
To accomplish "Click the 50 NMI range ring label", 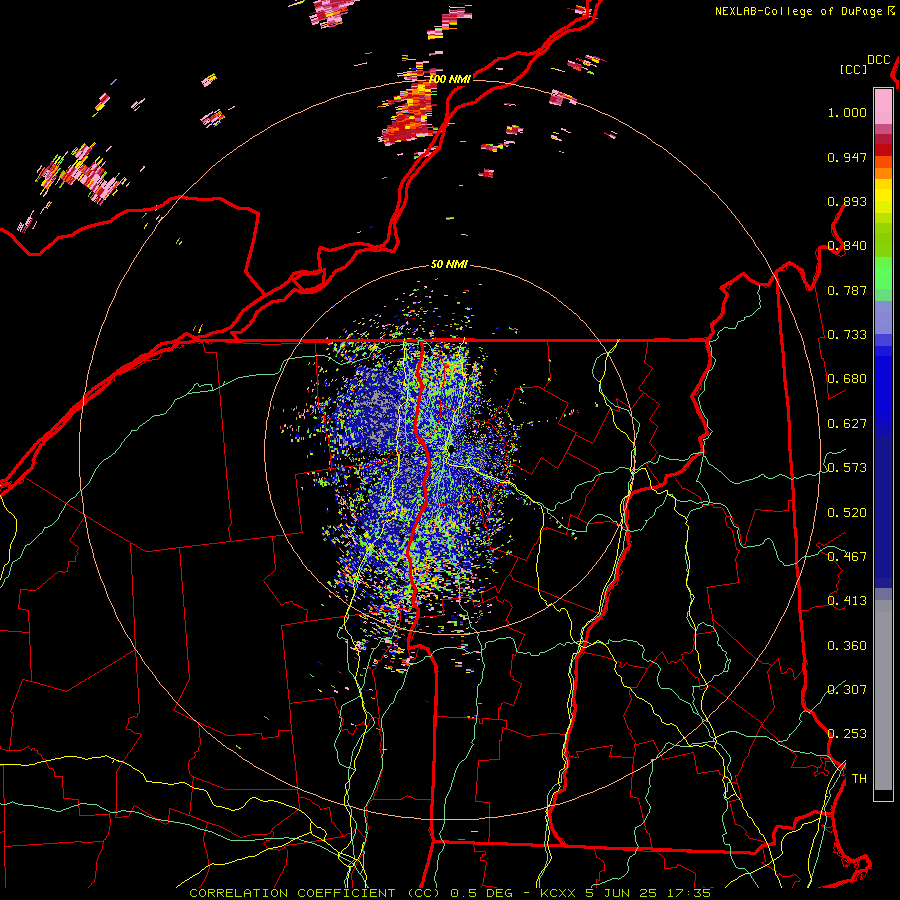I will (449, 264).
